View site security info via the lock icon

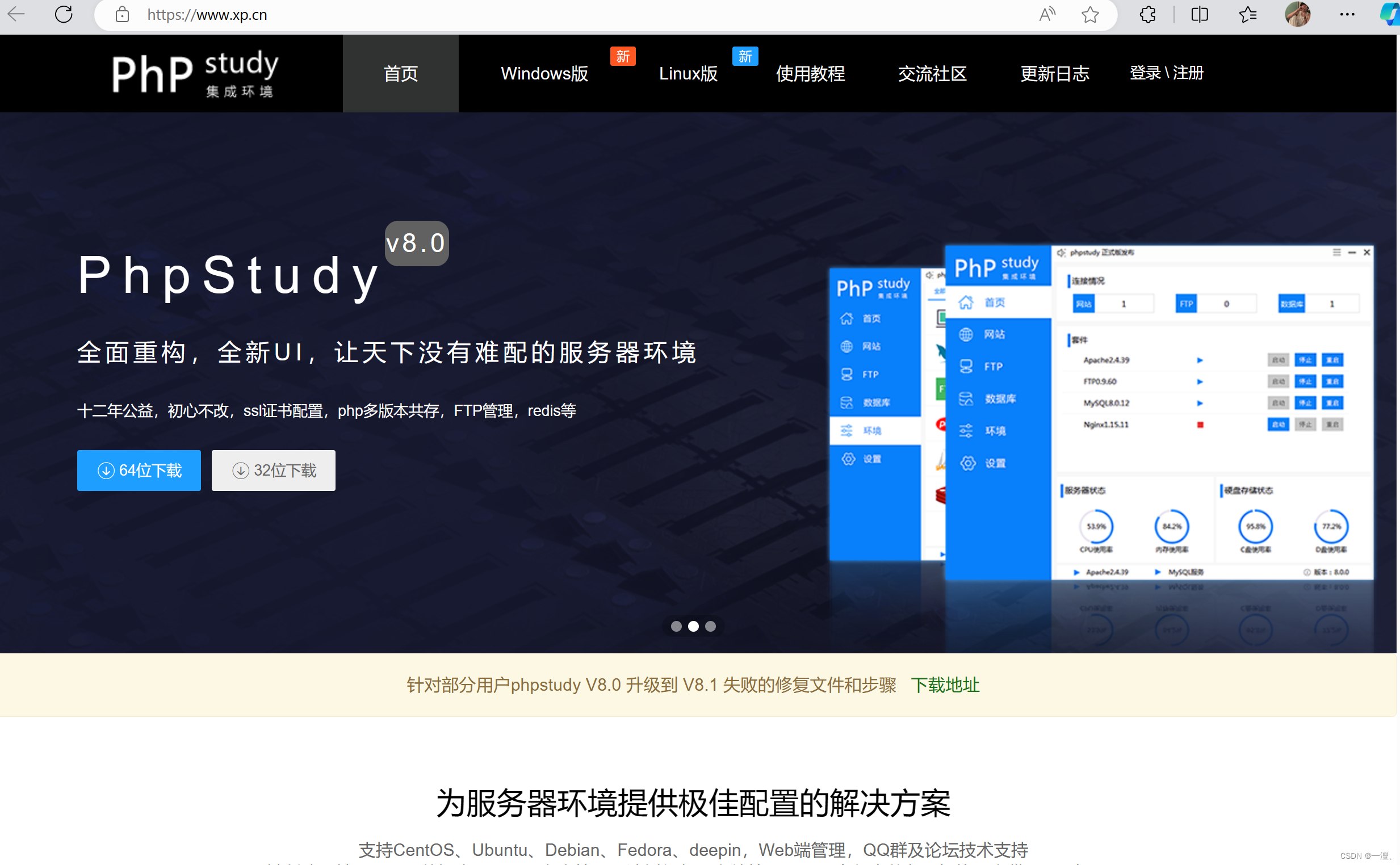coord(121,14)
